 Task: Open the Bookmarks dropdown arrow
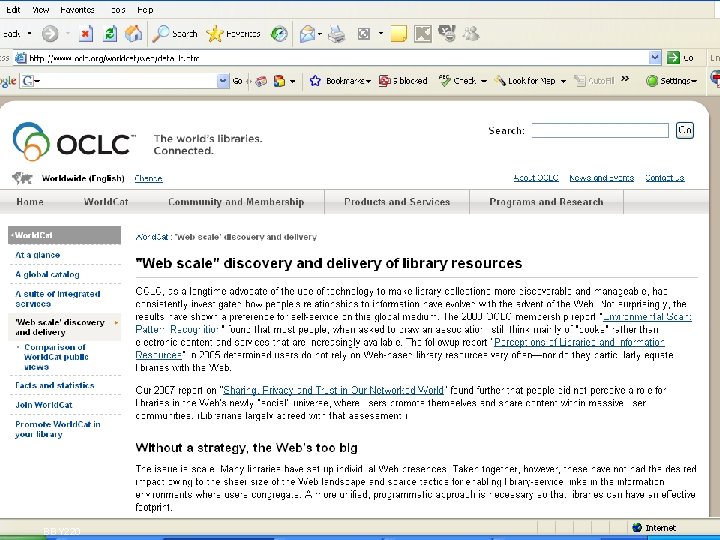pos(368,81)
